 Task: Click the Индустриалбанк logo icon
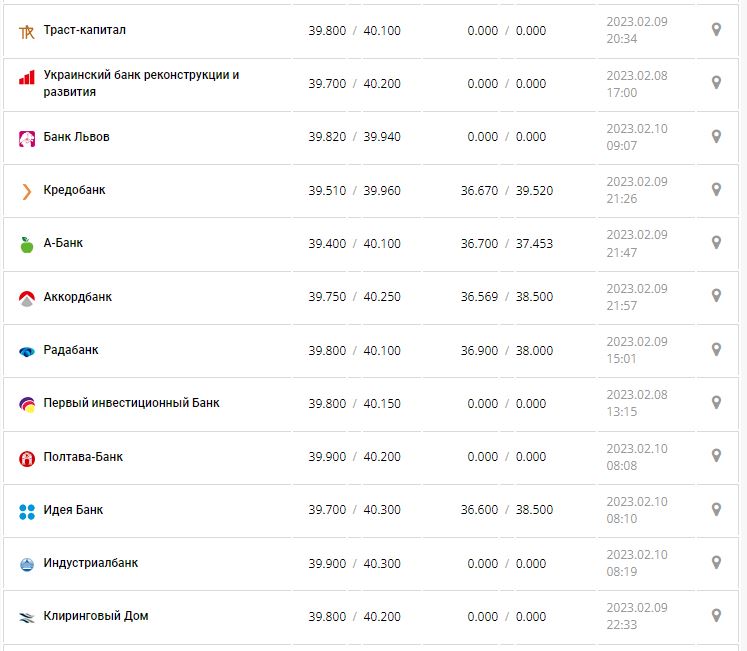[27, 564]
